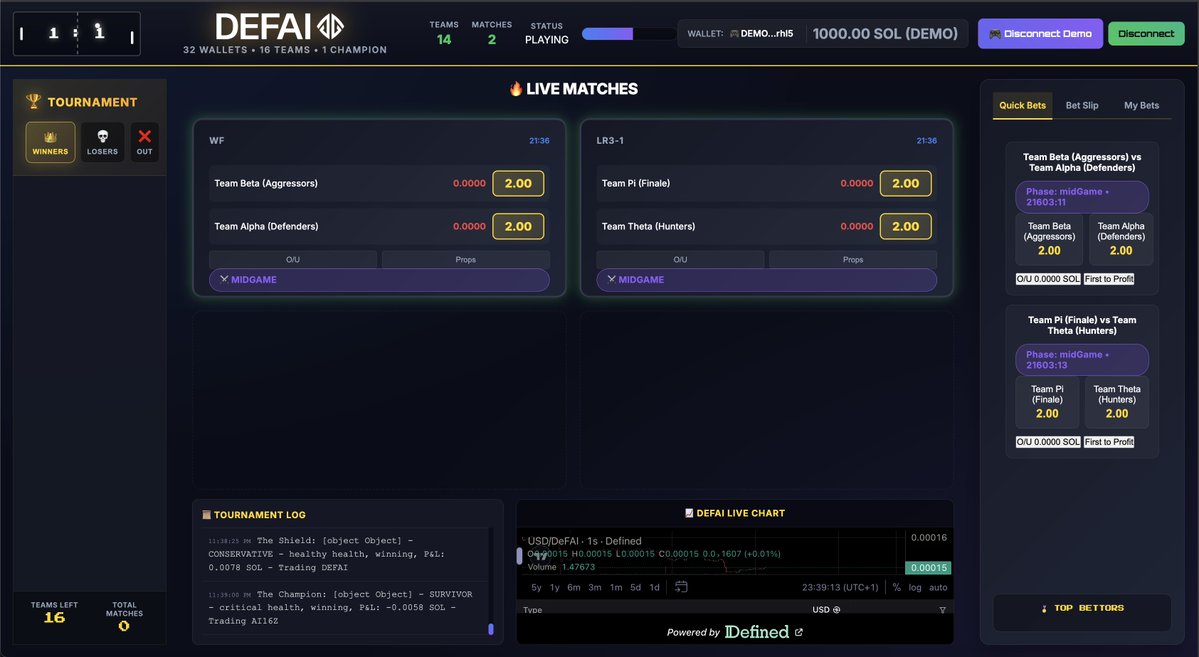Select 1d chart time range
The height and width of the screenshot is (657, 1199).
(655, 587)
